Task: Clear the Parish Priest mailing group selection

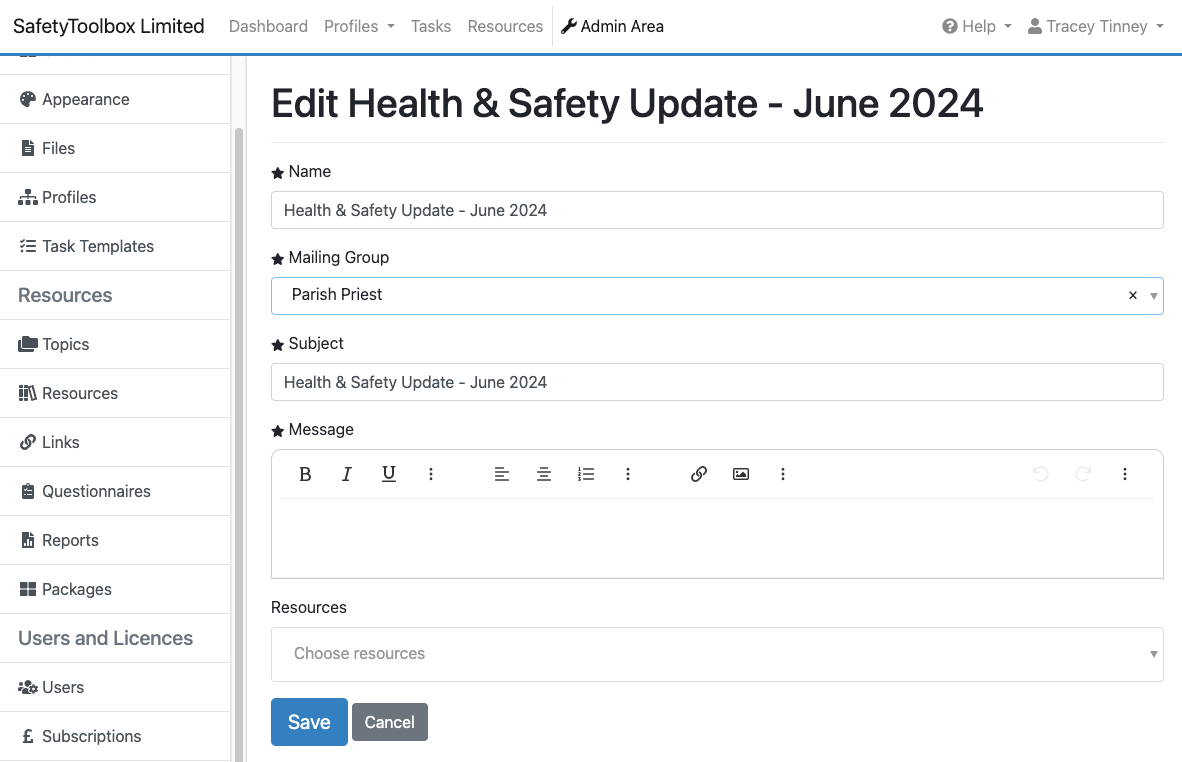Action: [x=1133, y=296]
